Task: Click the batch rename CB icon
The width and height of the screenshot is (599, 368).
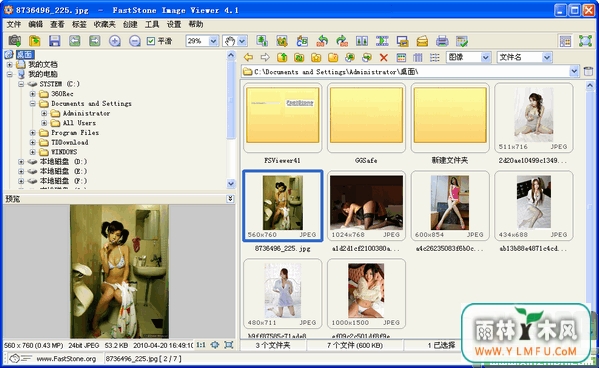Action: (x=302, y=41)
